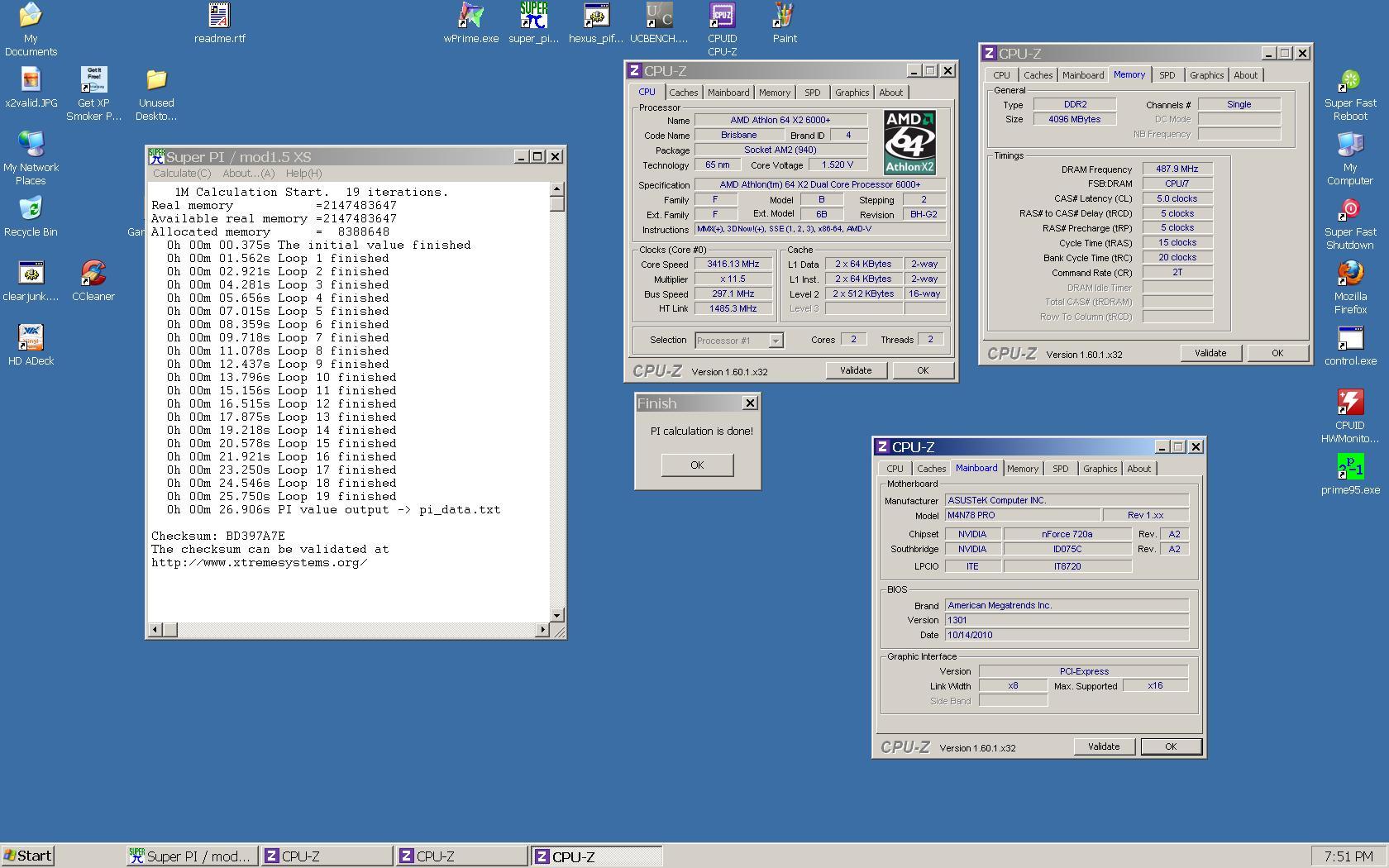Image resolution: width=1389 pixels, height=868 pixels.
Task: Activate second CPU-Z taskbar button
Action: (461, 856)
